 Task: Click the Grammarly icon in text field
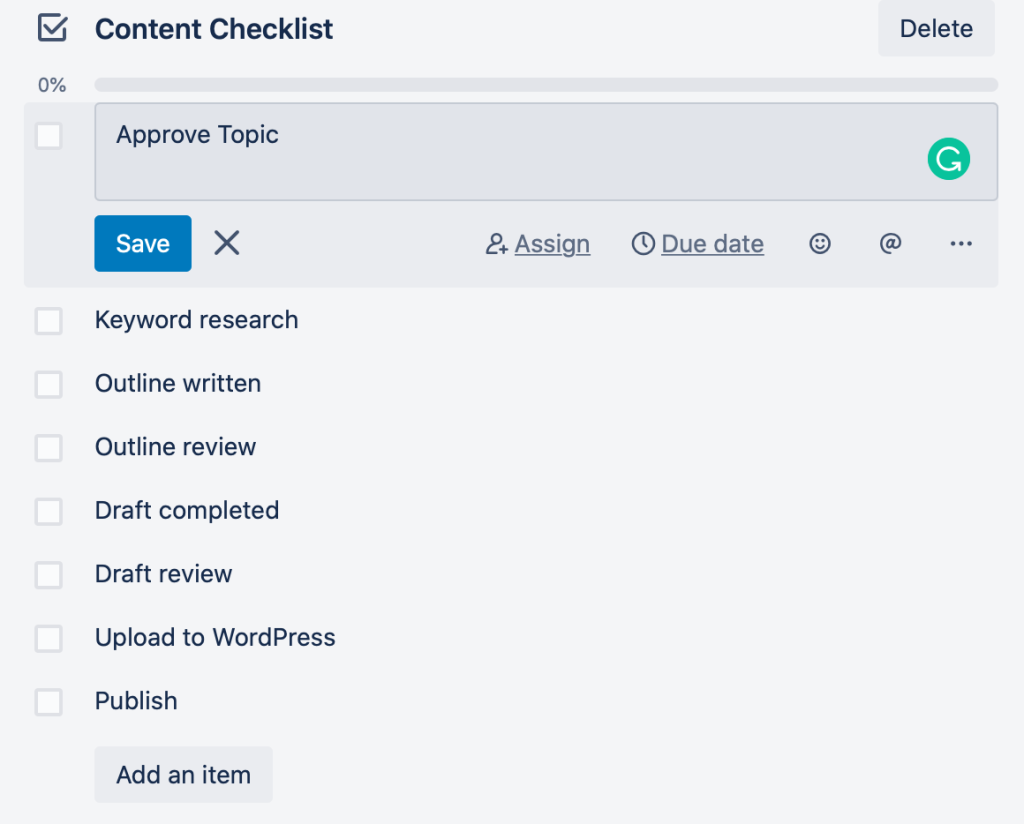[948, 159]
